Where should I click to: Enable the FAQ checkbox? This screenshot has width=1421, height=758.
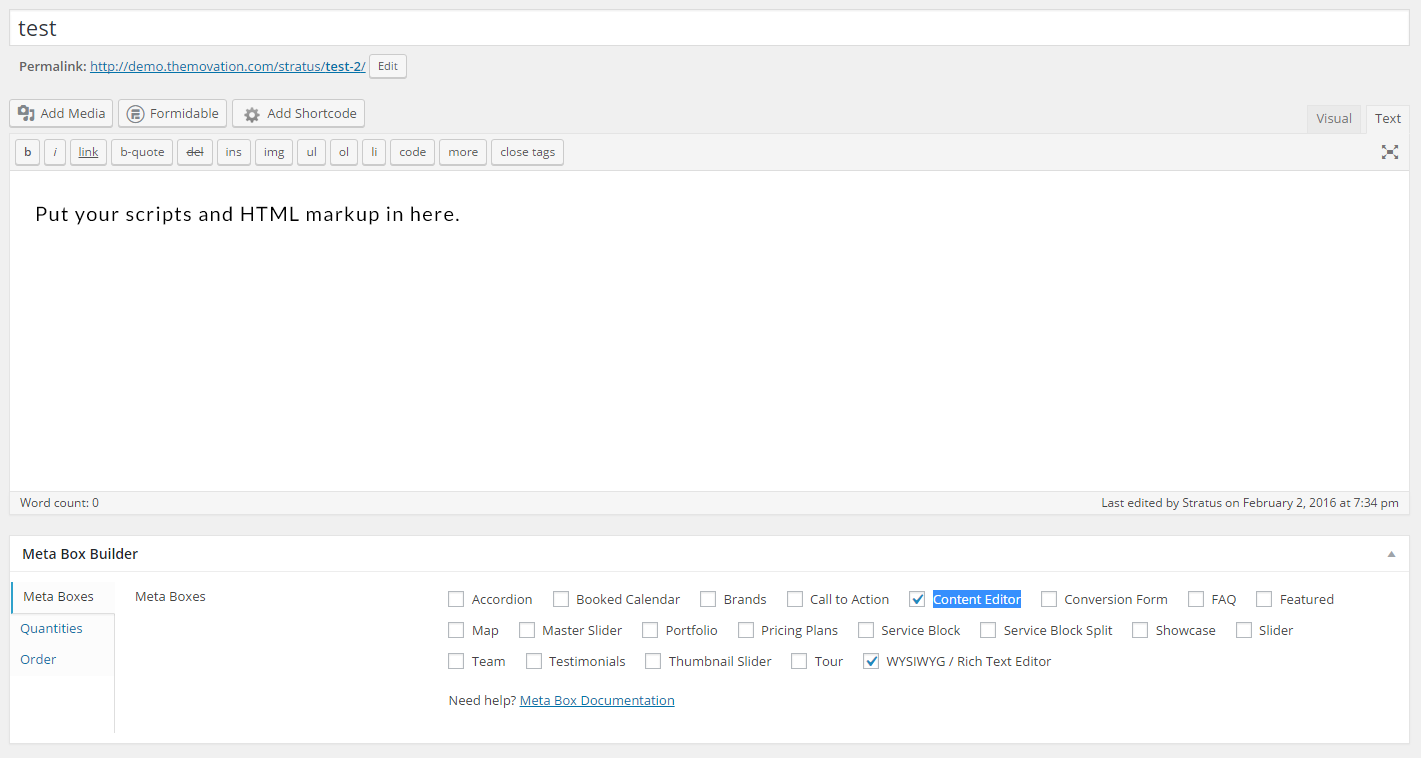click(x=1196, y=599)
